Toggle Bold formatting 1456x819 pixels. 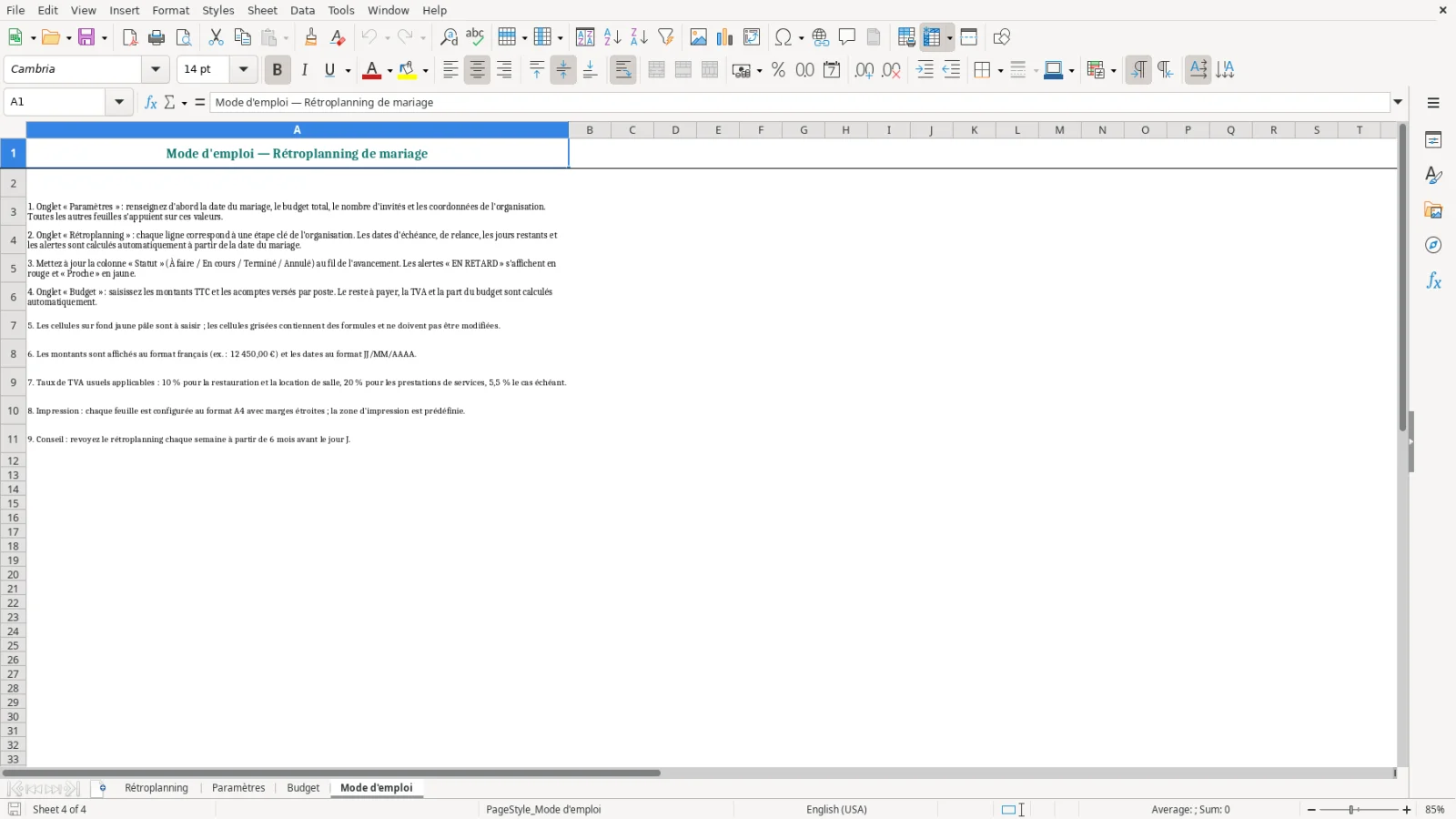tap(278, 70)
